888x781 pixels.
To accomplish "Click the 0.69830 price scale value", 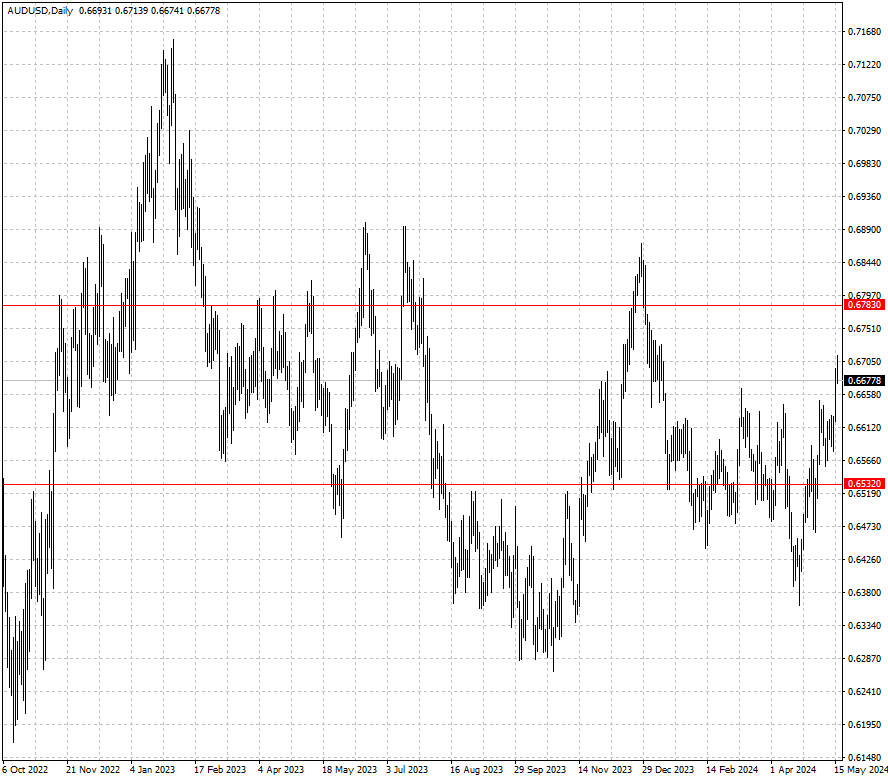I will tap(864, 164).
